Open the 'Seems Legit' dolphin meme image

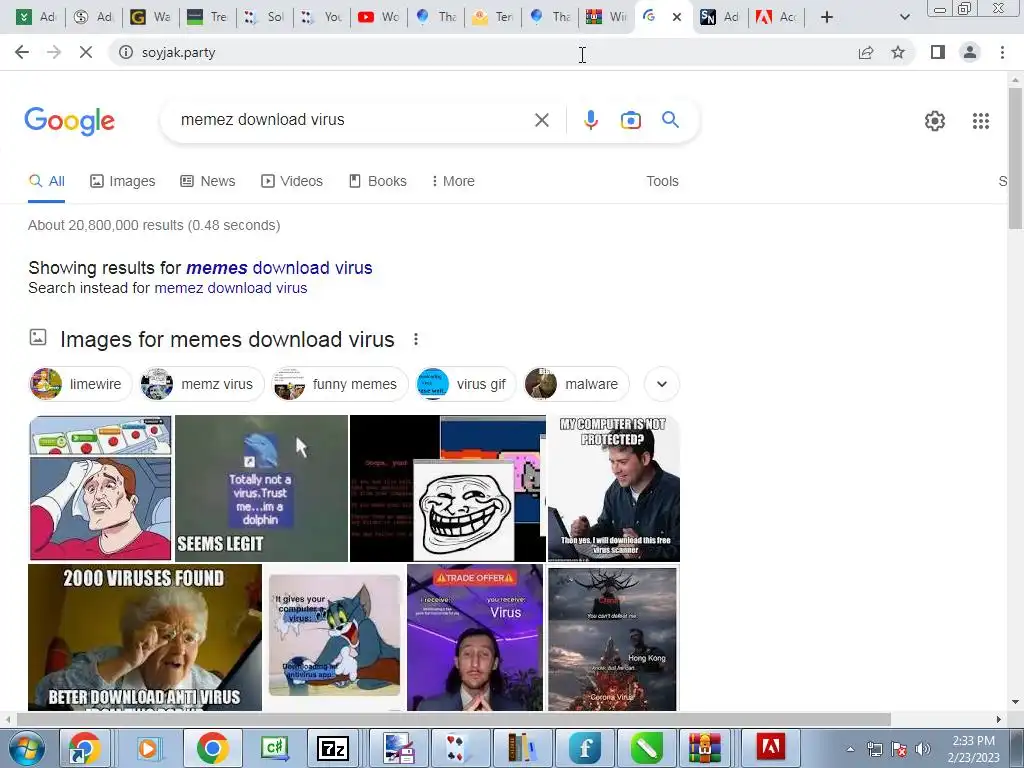click(261, 488)
